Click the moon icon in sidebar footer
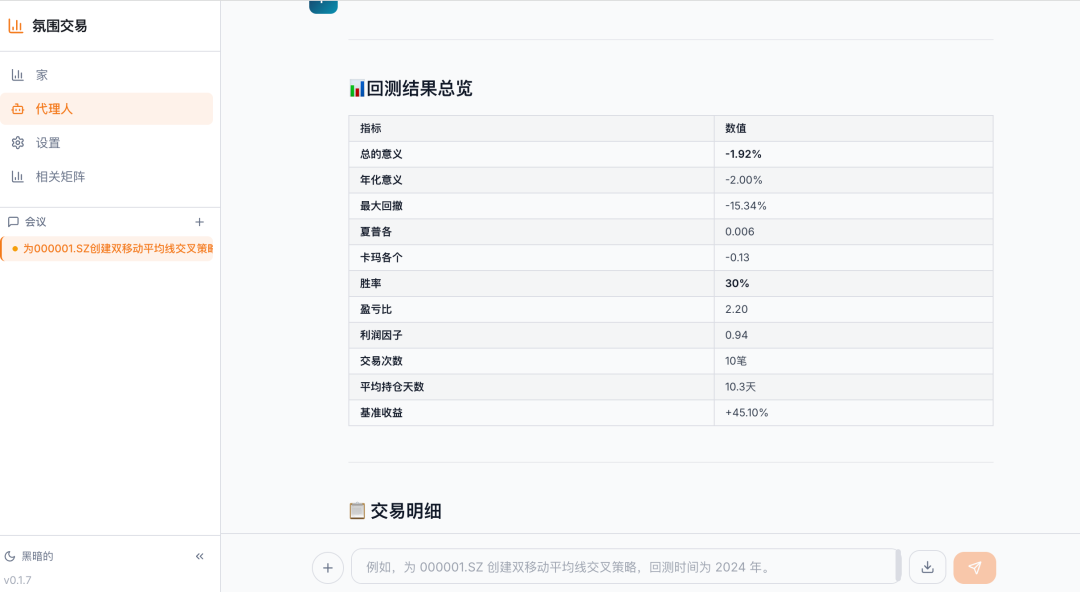This screenshot has height=592, width=1080. (10, 556)
